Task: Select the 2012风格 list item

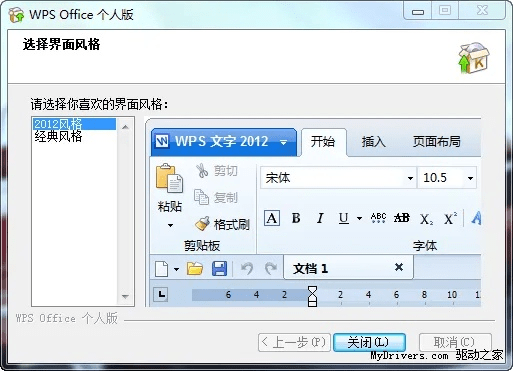Action: point(74,124)
